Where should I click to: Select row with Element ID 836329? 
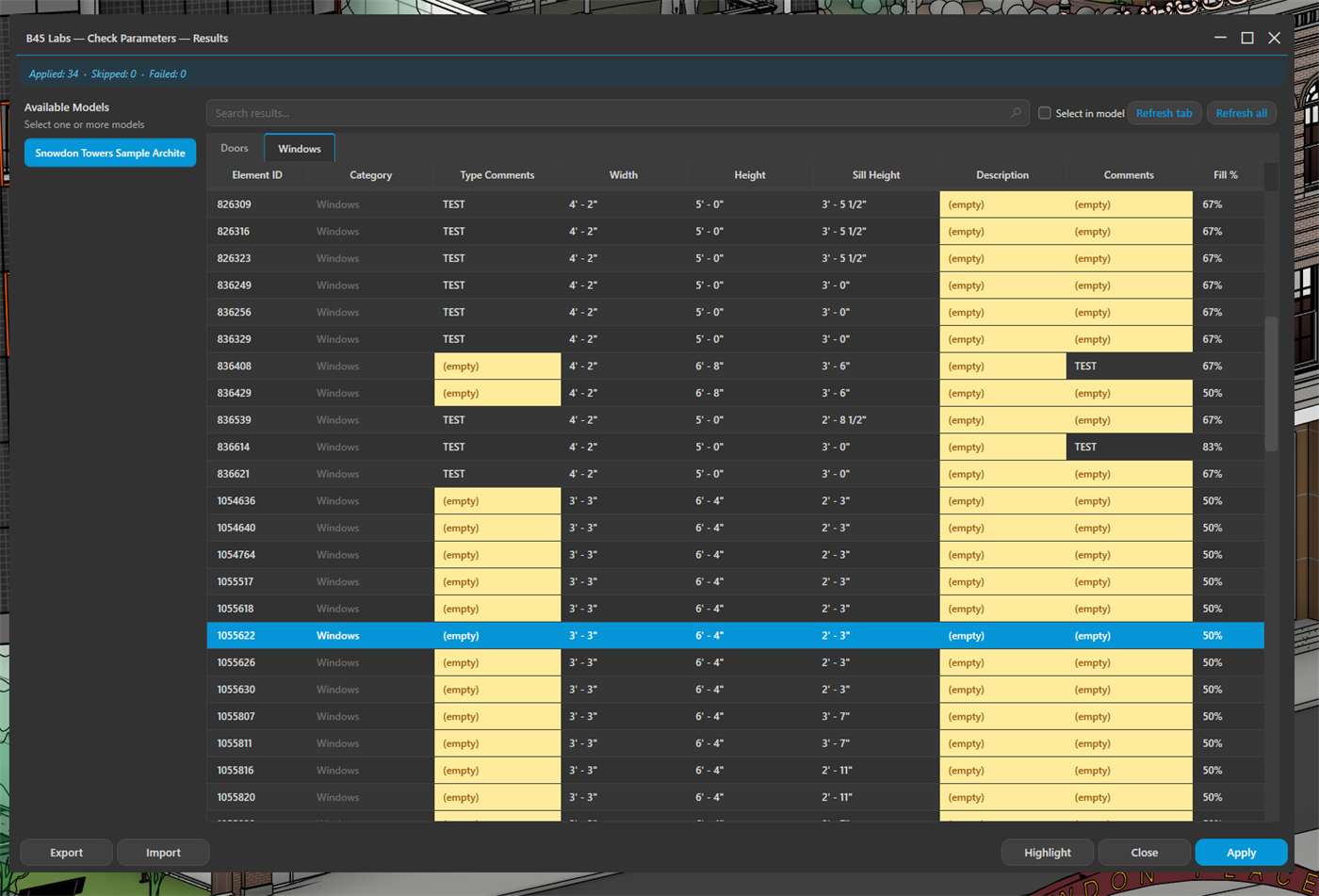(736, 339)
